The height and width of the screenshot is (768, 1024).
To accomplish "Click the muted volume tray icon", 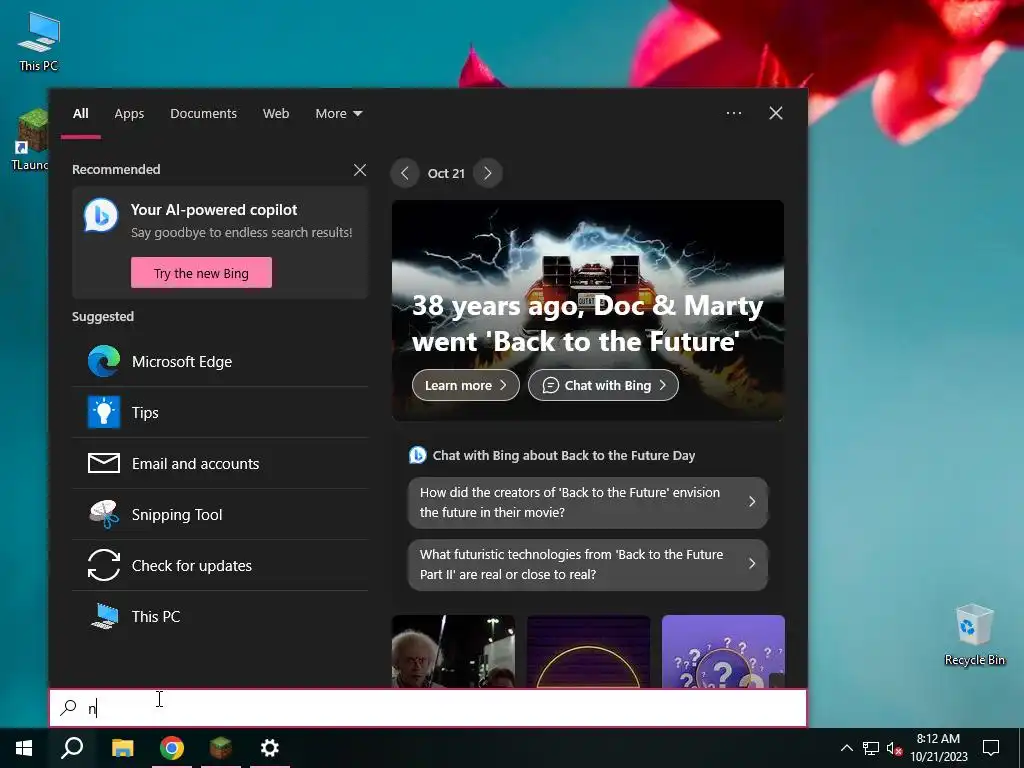I will (894, 748).
